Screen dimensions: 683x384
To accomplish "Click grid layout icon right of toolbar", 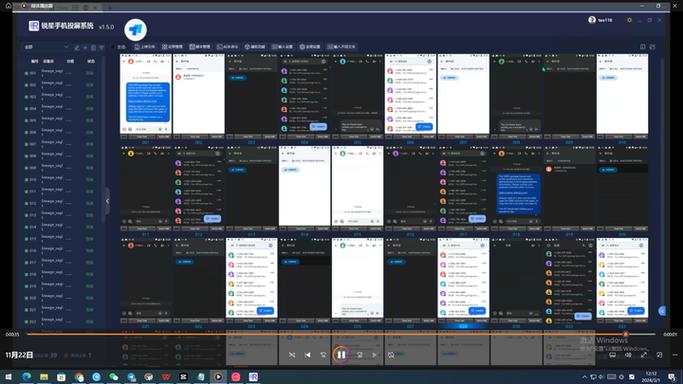I will (642, 47).
